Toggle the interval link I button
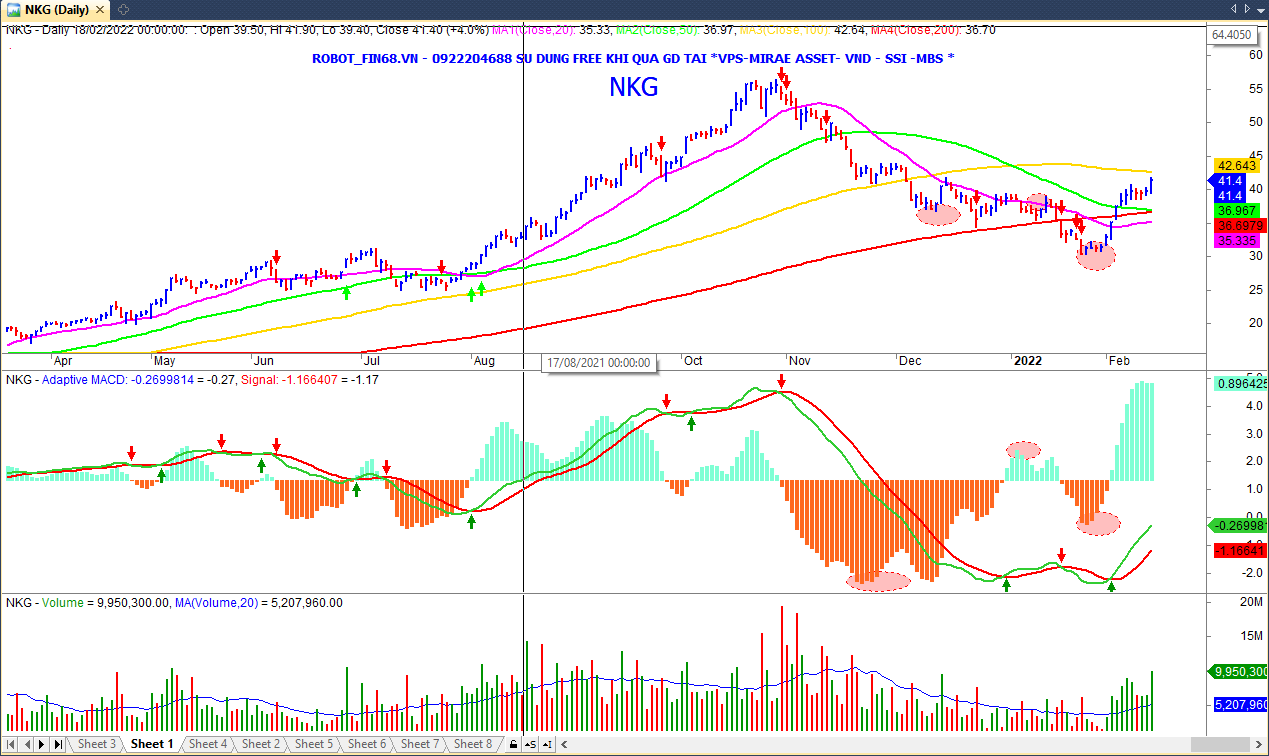This screenshot has width=1269, height=756. click(x=546, y=744)
